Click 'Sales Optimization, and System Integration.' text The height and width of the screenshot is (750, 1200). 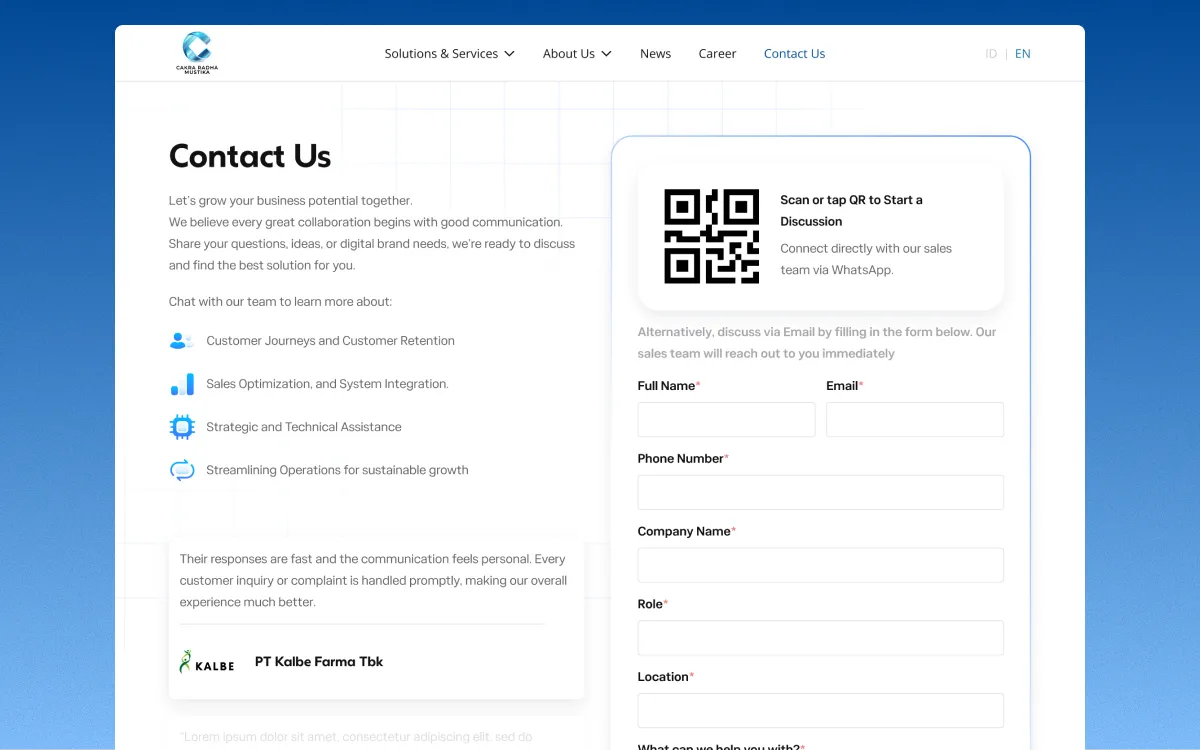coord(327,384)
